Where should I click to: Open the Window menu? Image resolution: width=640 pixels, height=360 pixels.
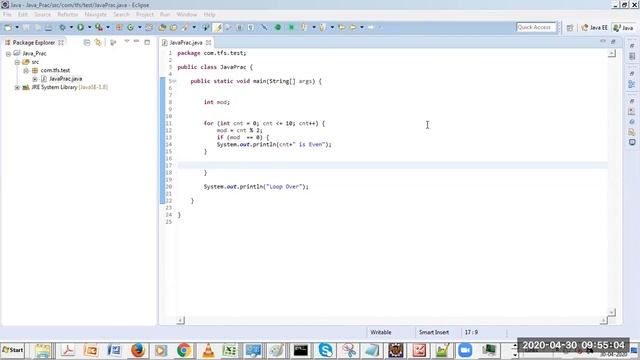[187, 14]
